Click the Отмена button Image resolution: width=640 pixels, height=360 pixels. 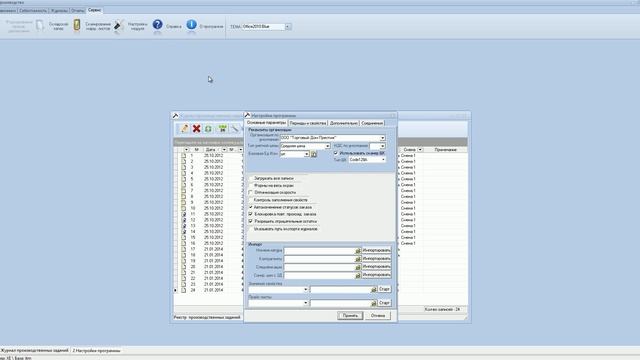tap(378, 316)
